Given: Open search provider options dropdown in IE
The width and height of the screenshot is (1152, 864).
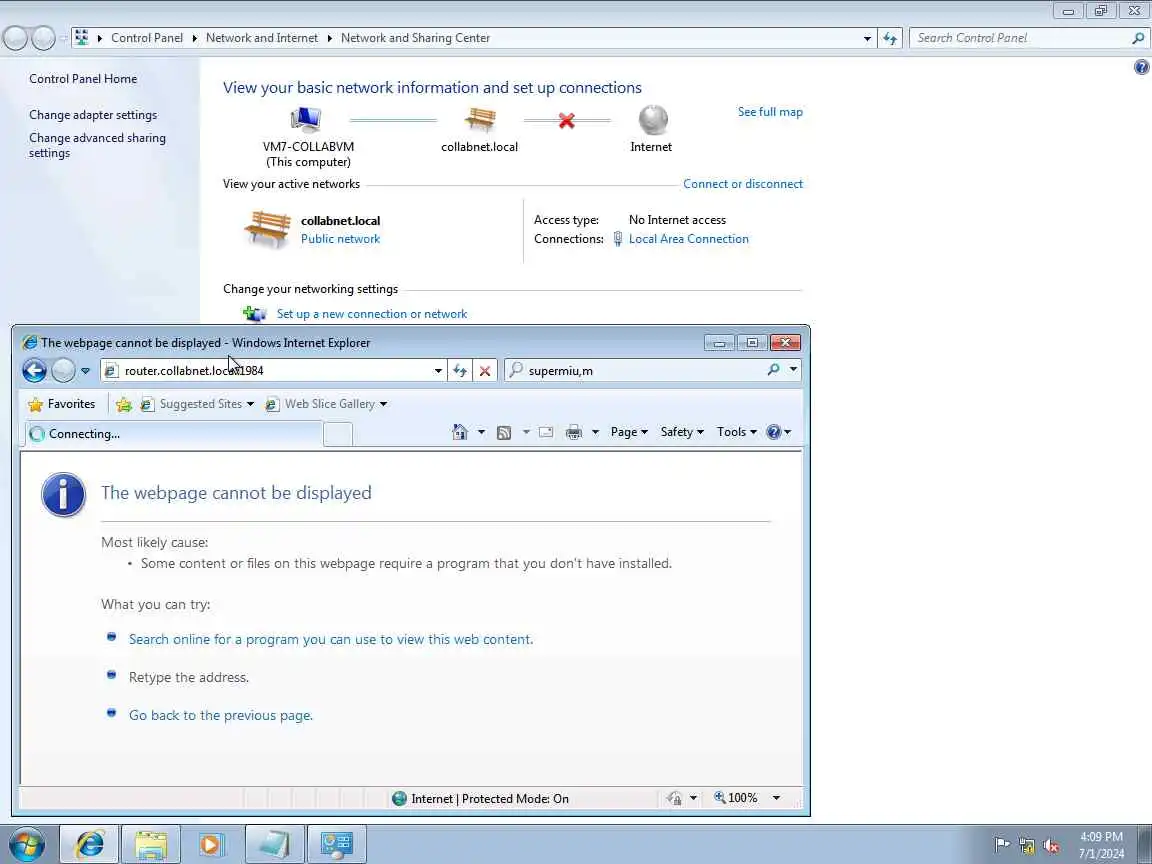Looking at the screenshot, I should click(x=793, y=370).
